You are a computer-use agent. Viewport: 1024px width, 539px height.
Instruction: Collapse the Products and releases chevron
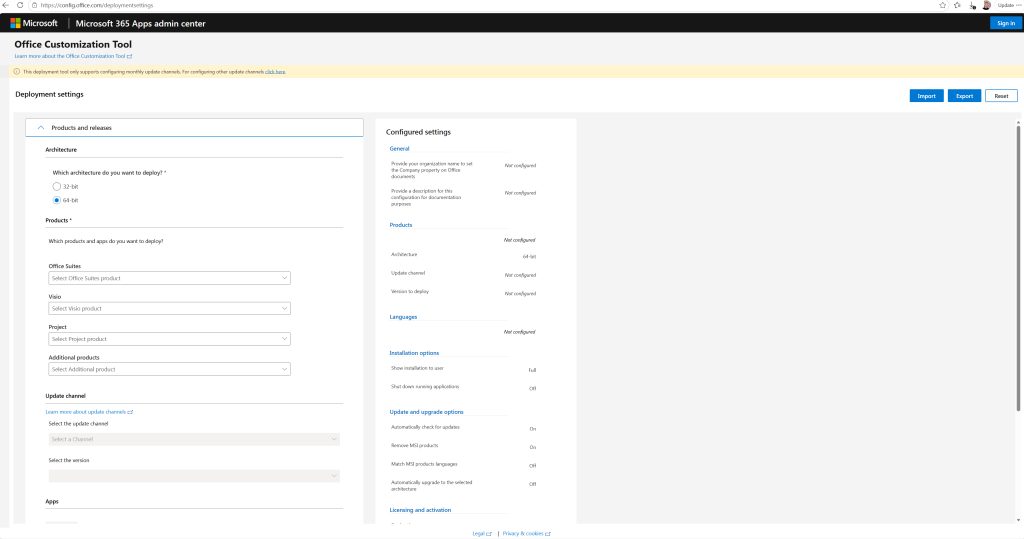tap(40, 128)
